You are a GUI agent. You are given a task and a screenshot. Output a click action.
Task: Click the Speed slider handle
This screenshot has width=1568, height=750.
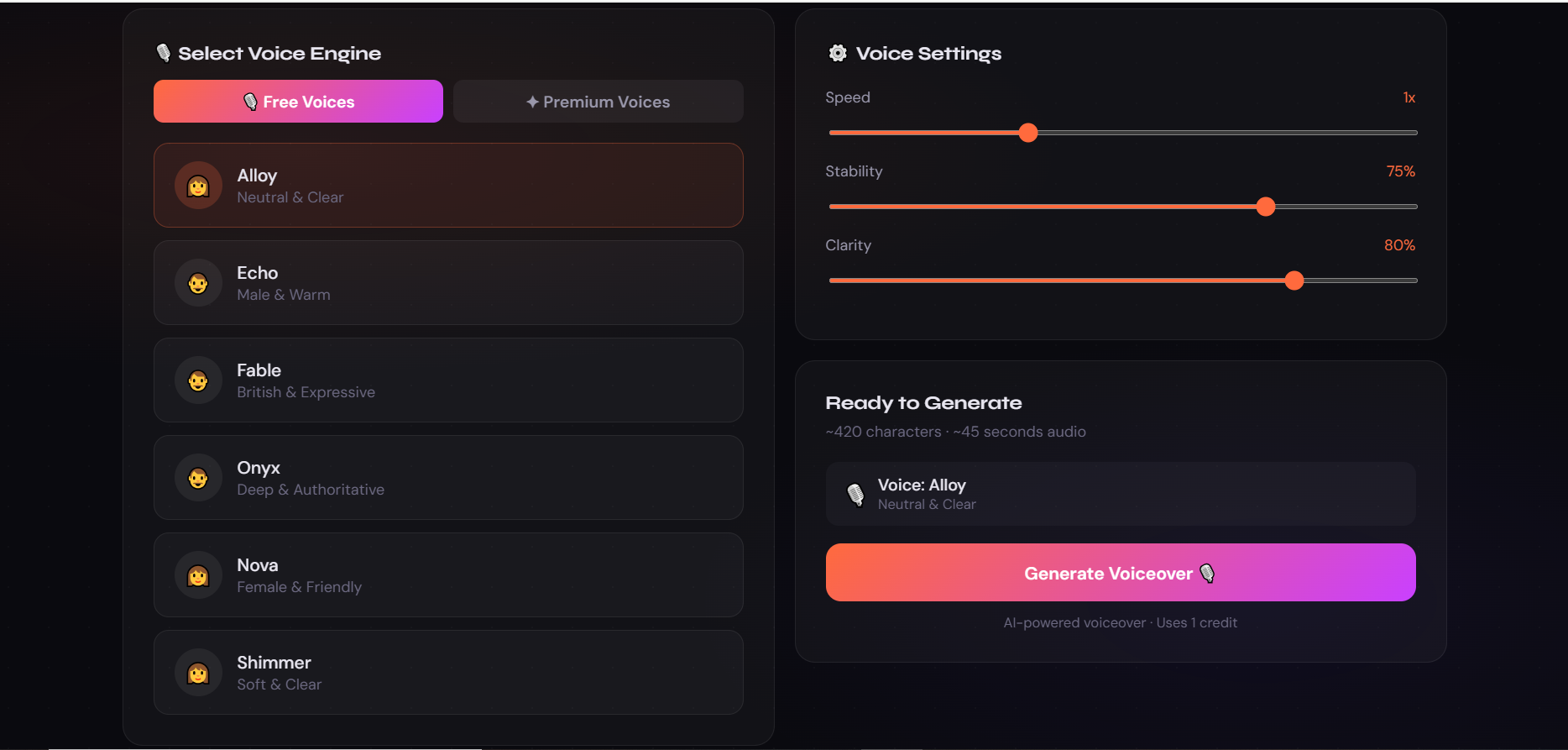[1027, 132]
